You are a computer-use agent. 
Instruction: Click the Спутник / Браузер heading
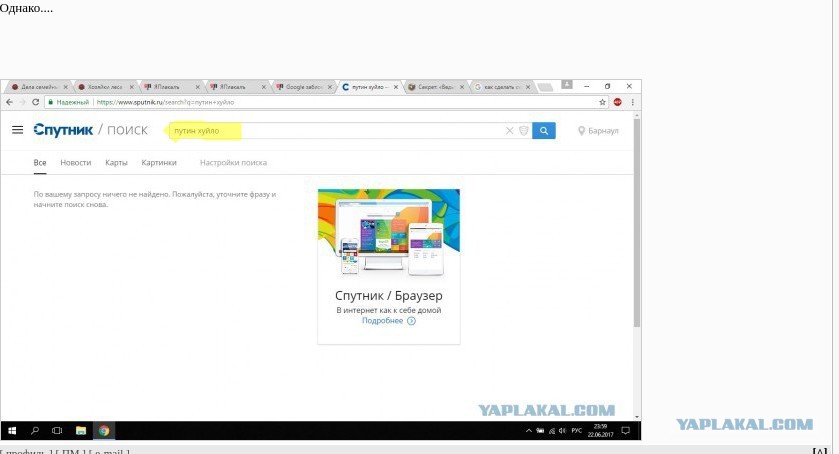click(389, 296)
